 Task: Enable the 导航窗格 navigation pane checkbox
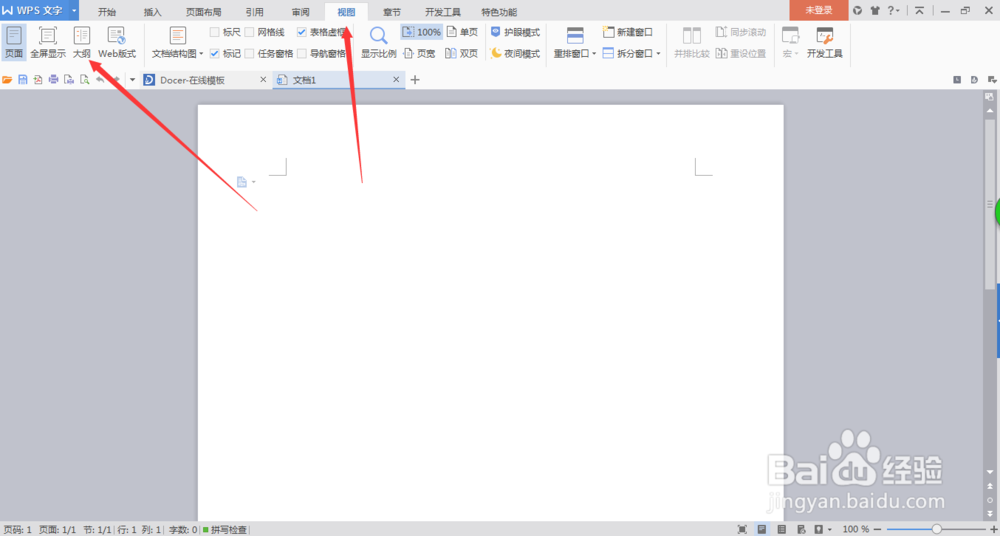coord(302,54)
